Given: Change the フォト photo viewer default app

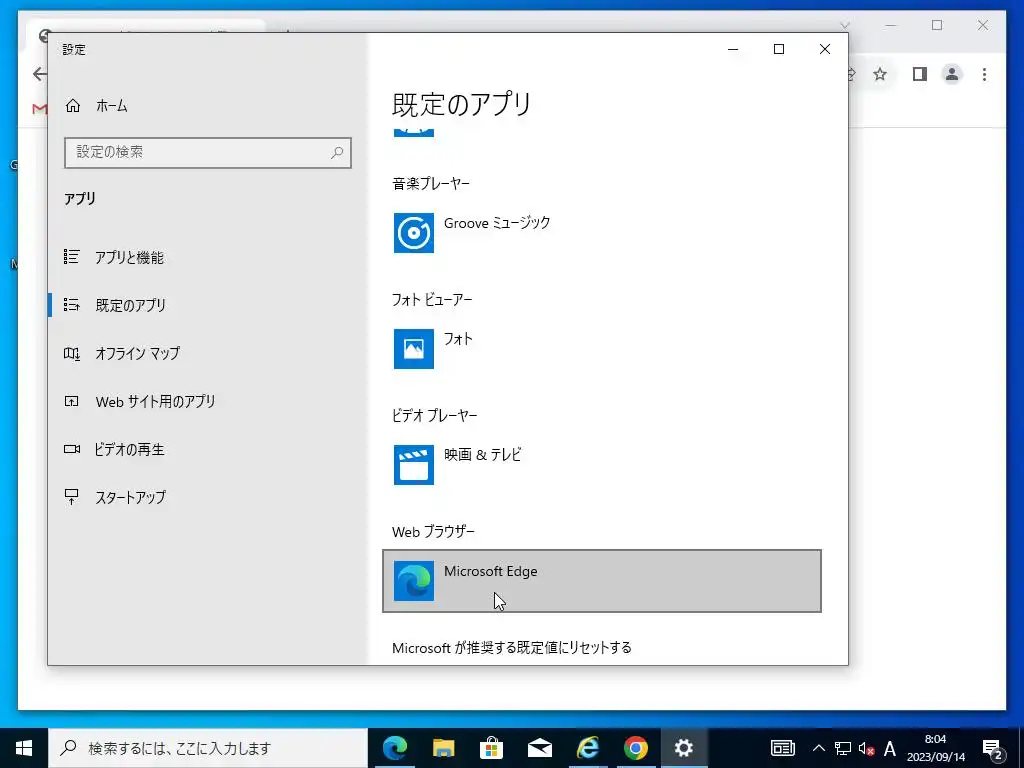Looking at the screenshot, I should point(601,349).
